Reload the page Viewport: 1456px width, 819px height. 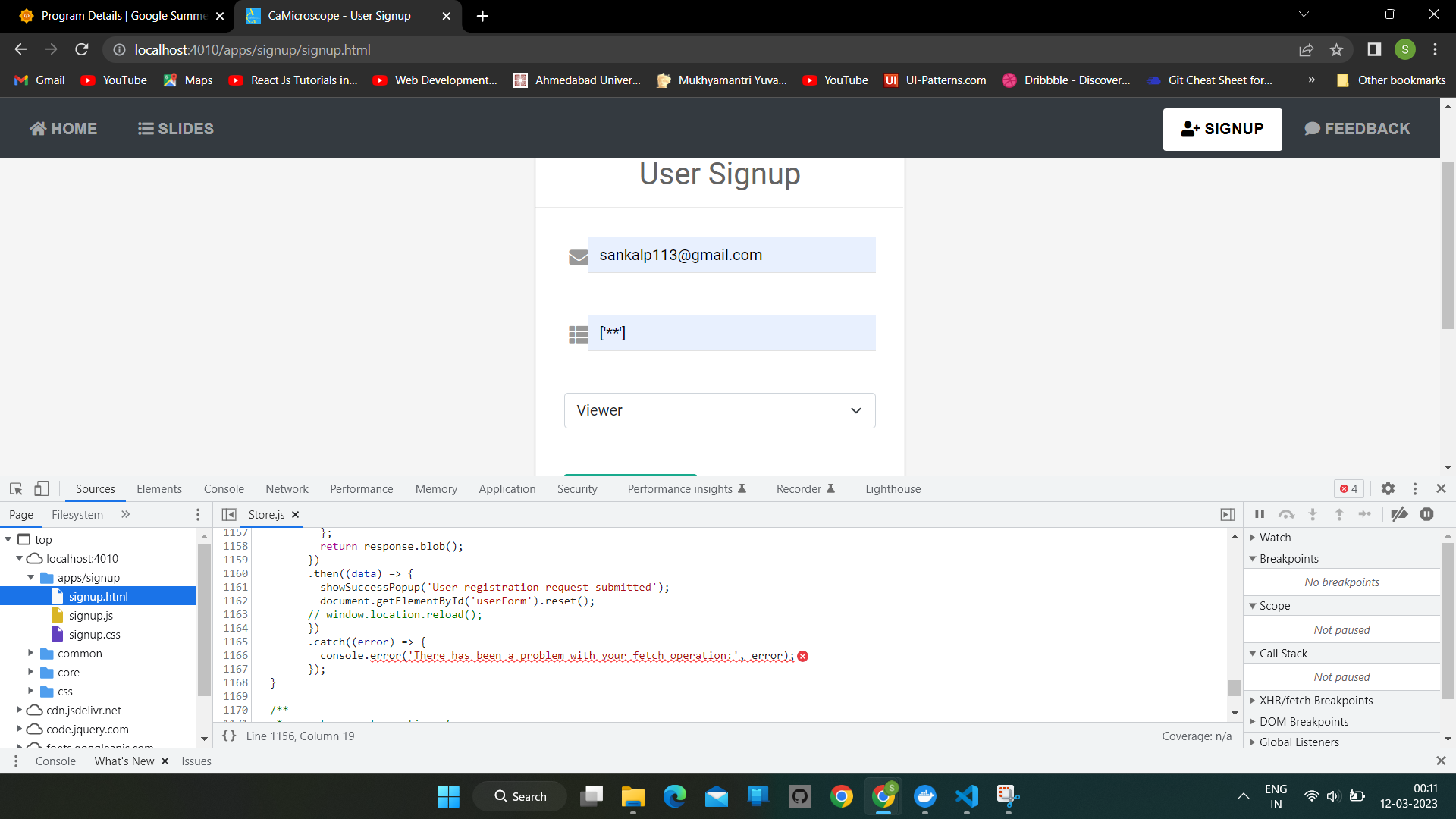tap(82, 50)
